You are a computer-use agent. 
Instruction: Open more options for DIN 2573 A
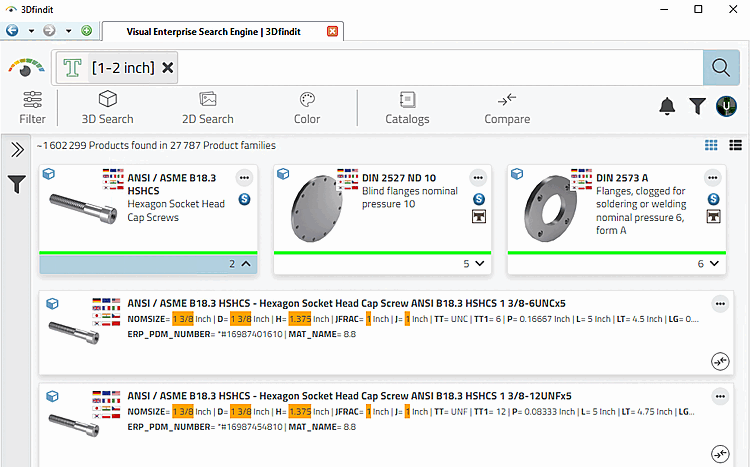click(713, 177)
